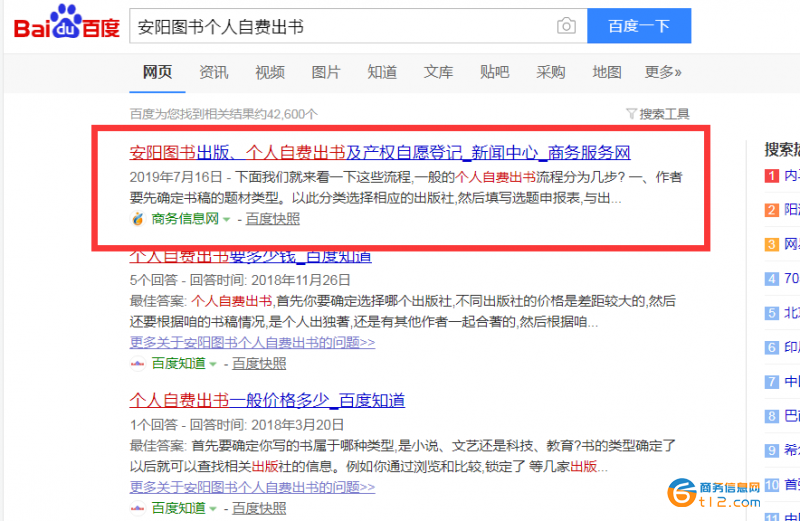
Task: Click hot search rank 4 badge
Action: coord(771,279)
